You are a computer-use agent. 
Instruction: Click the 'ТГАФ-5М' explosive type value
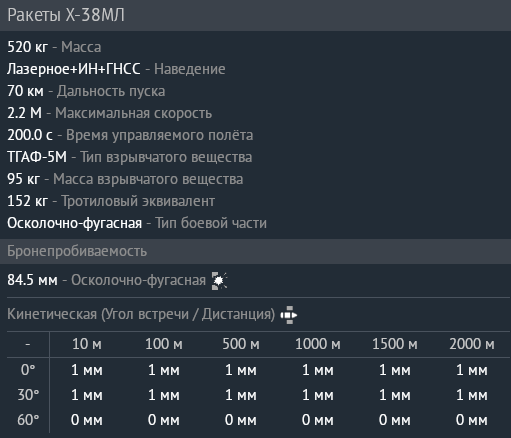(x=37, y=157)
